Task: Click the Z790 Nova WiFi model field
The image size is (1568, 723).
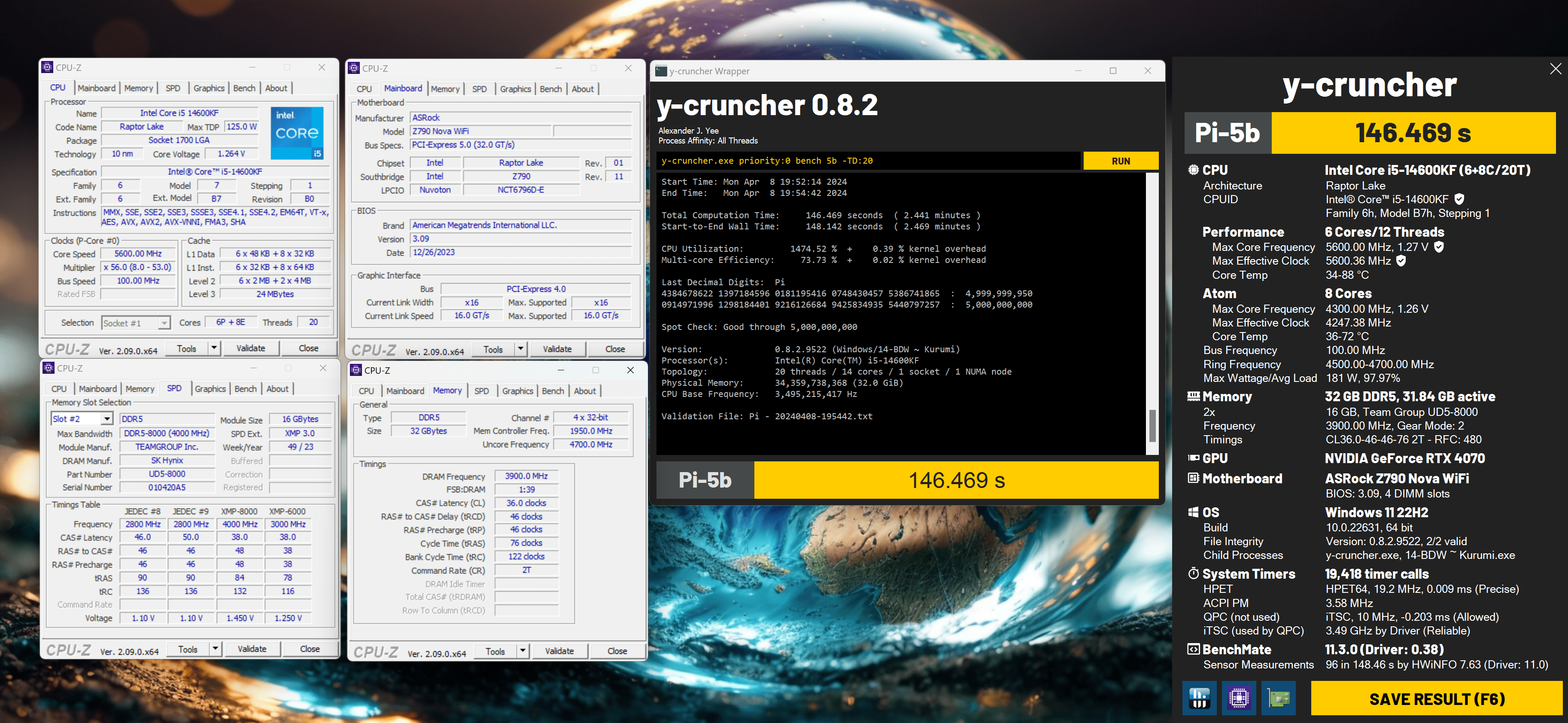Action: tap(480, 131)
